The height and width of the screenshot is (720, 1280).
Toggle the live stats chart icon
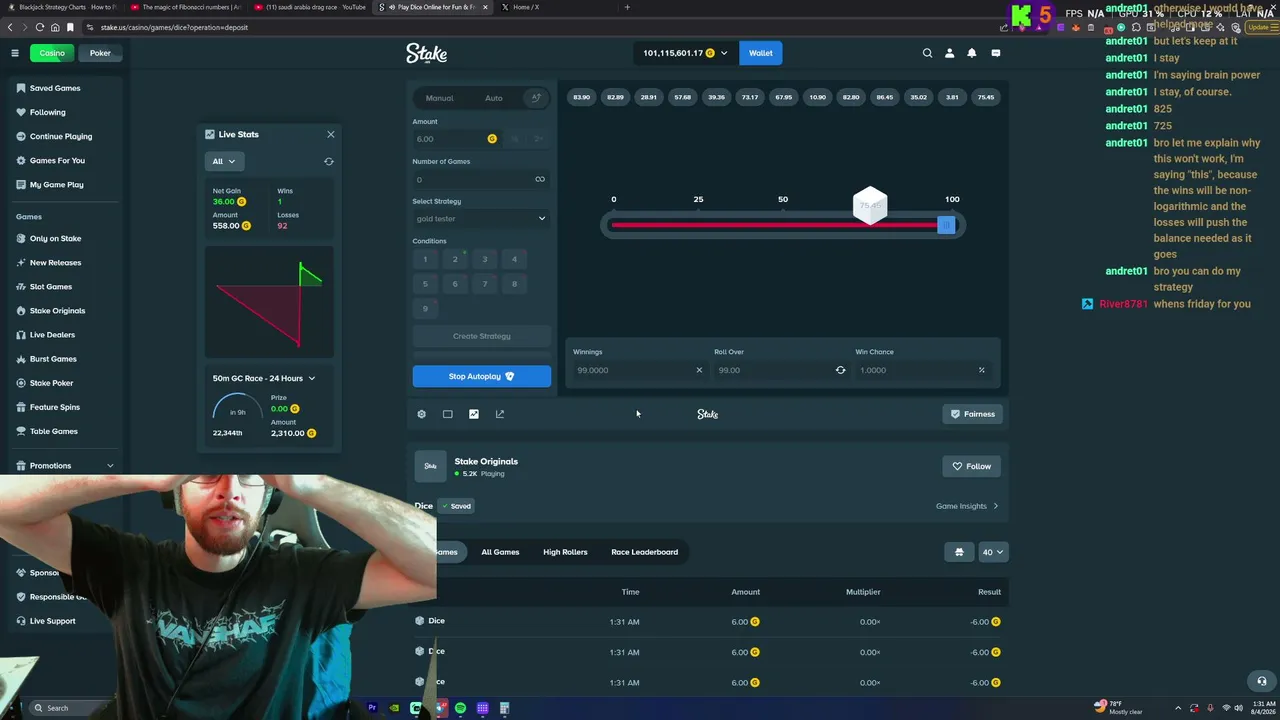[474, 414]
